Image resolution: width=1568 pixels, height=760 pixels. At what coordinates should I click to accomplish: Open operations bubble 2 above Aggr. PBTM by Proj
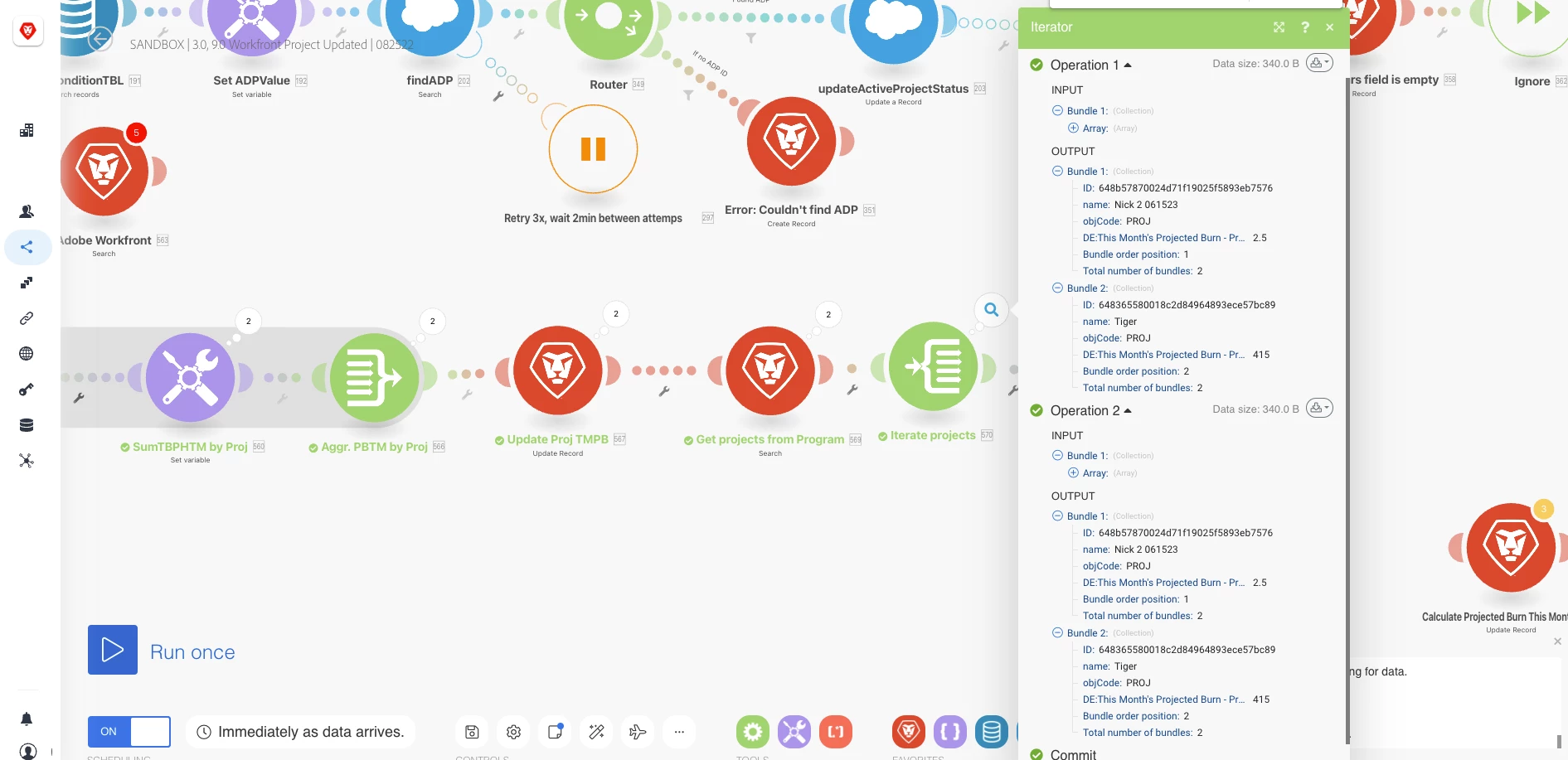(x=432, y=322)
